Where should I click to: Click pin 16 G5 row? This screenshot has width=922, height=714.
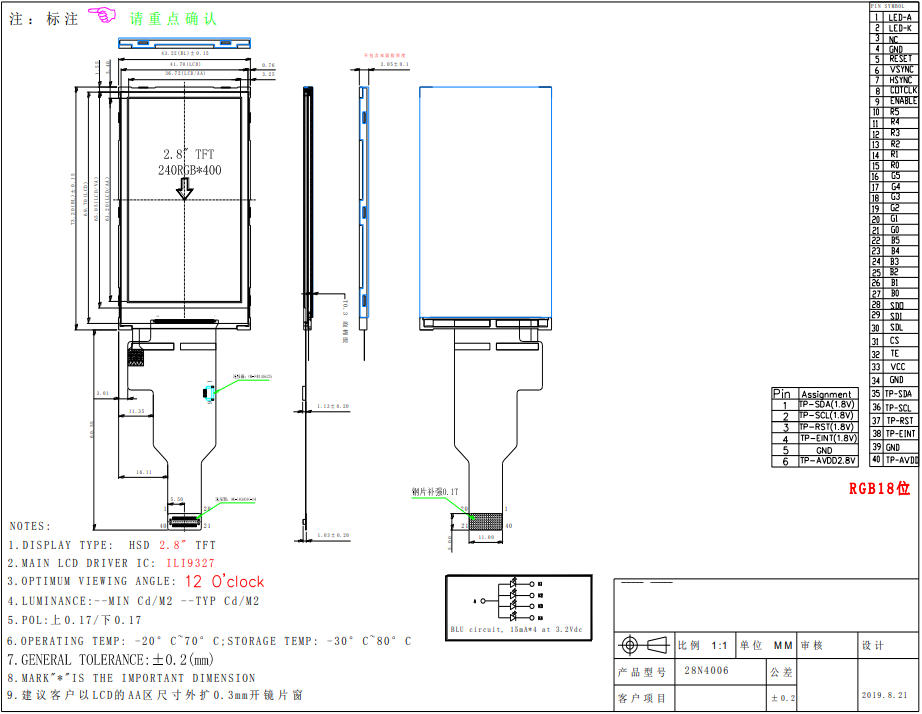(894, 176)
